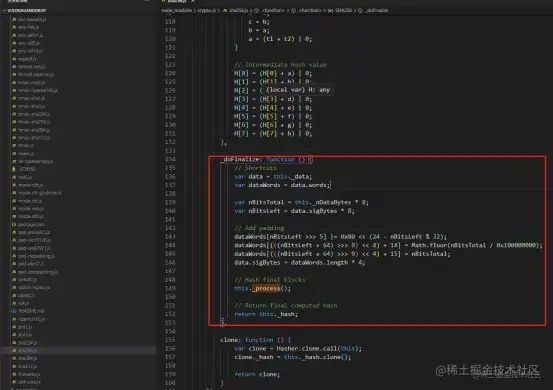Open mode-ofb.js in the file tree
Screen dimensions: 553x390
(x=30, y=216)
